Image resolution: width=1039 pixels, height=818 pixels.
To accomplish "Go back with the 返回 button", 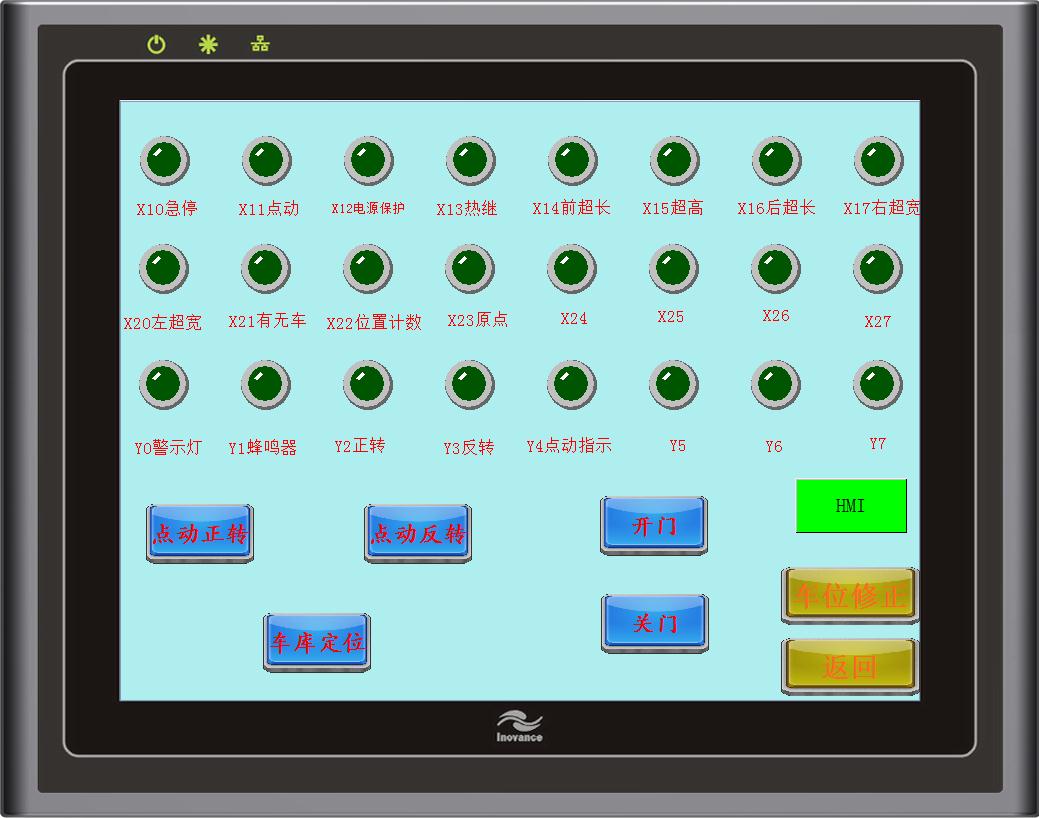I will (850, 666).
